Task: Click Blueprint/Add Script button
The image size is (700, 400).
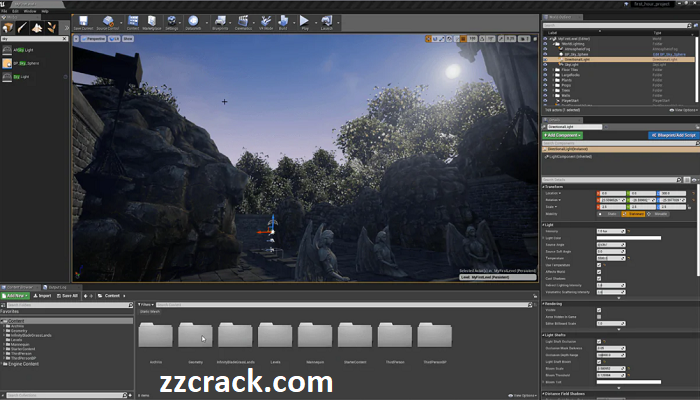Action: click(673, 135)
